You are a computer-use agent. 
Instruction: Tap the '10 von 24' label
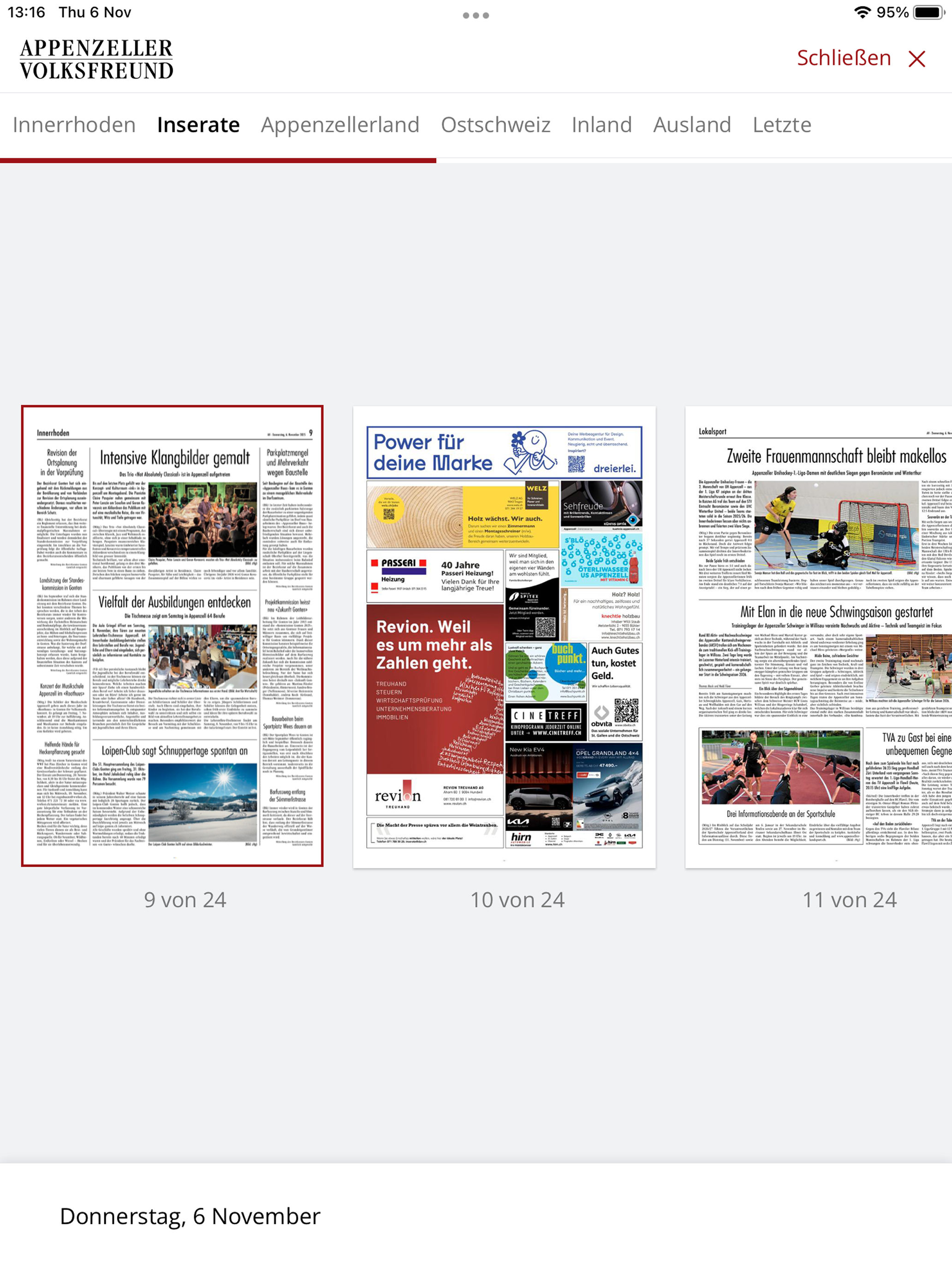coord(518,900)
